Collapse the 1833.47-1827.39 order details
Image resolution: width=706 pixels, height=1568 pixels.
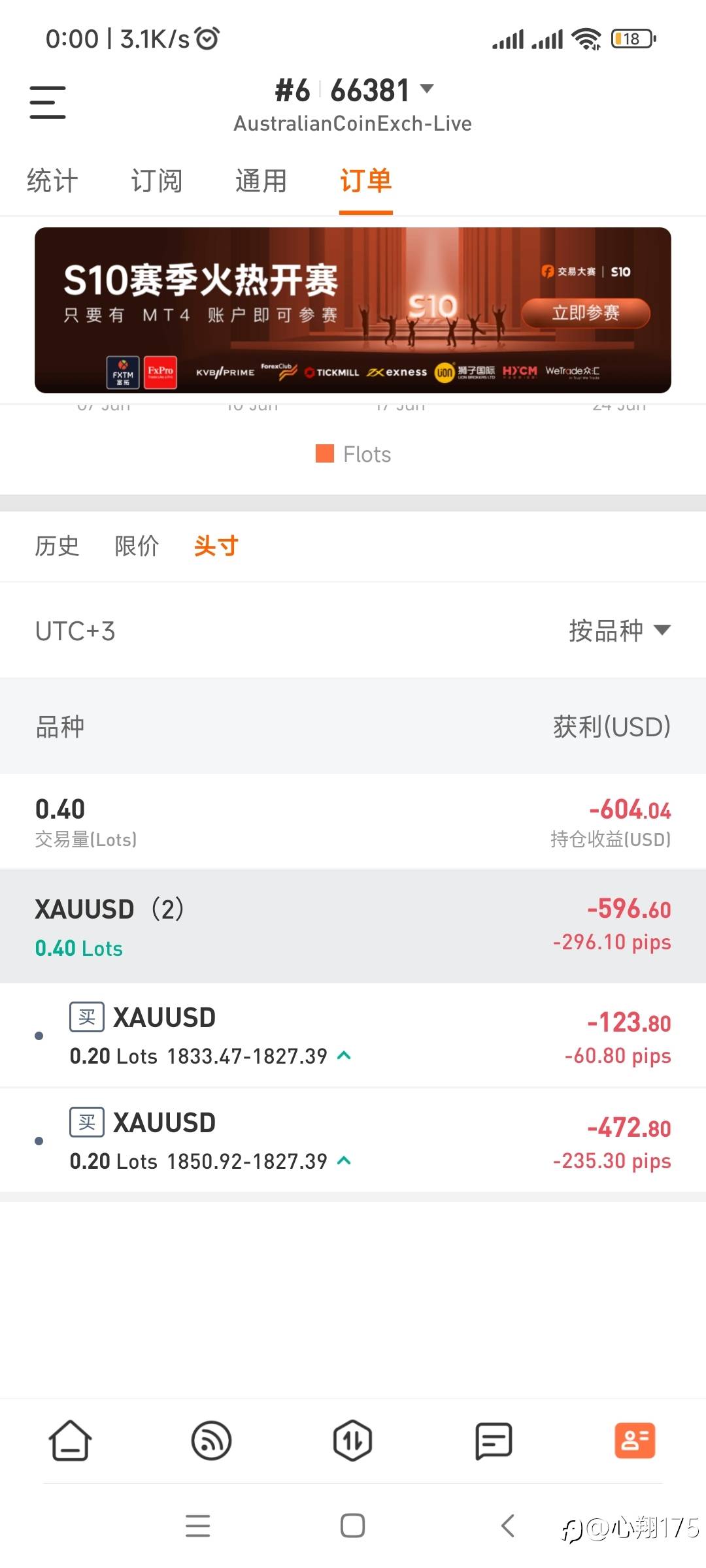coord(344,1055)
